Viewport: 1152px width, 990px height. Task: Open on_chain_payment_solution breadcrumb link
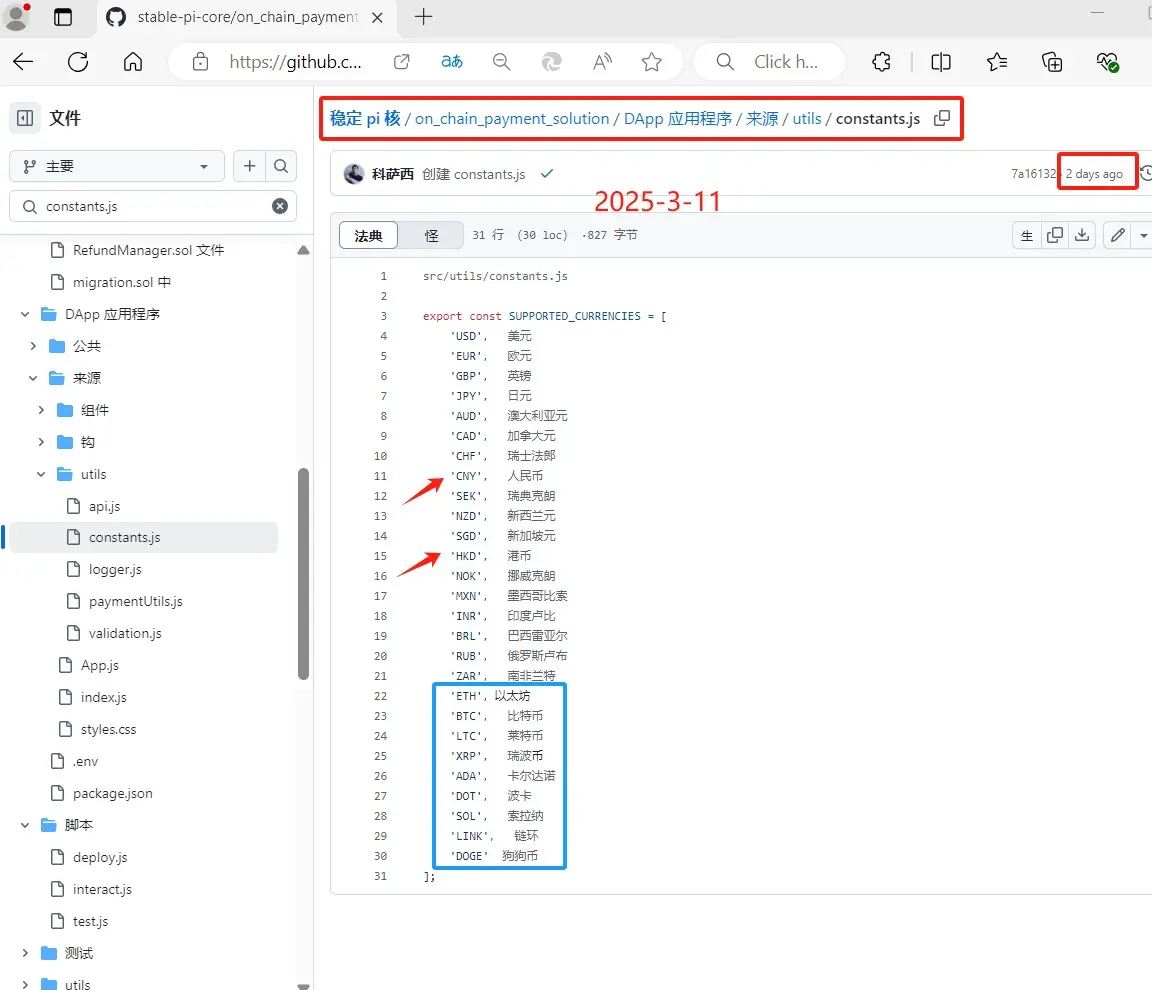[512, 118]
